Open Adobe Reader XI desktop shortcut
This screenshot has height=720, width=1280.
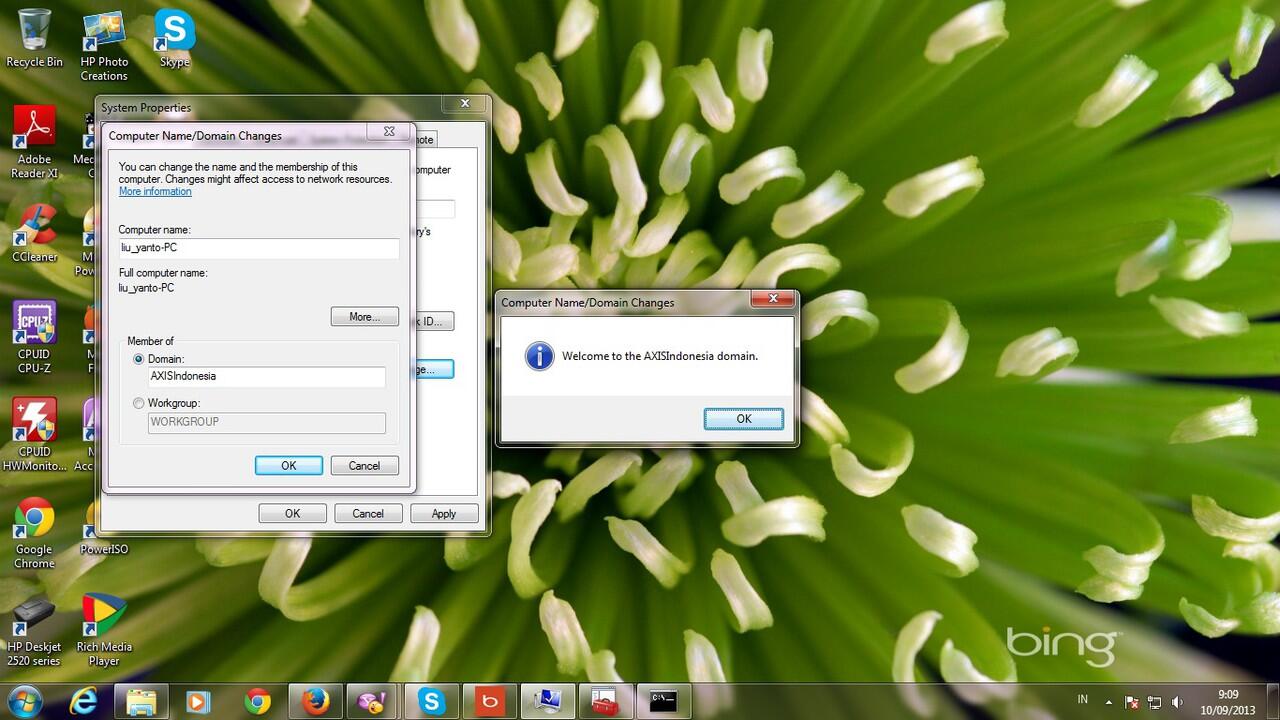pyautogui.click(x=34, y=143)
